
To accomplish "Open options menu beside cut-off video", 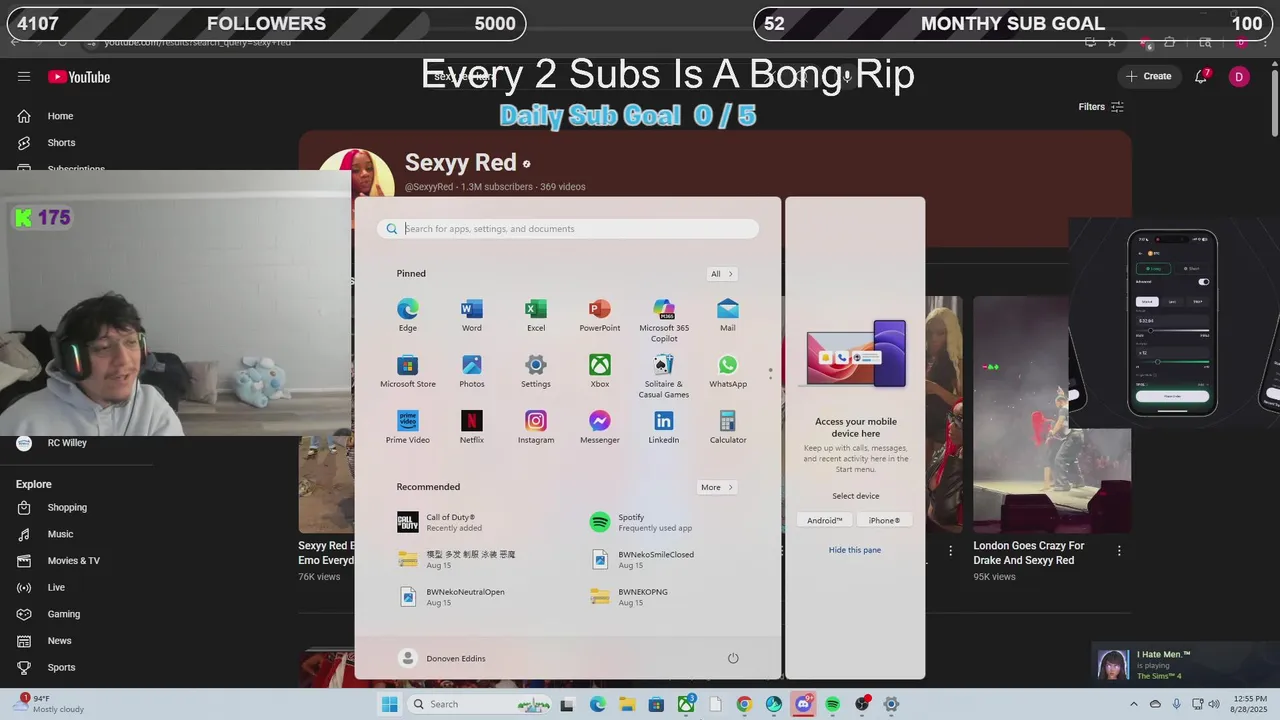I will click(950, 551).
